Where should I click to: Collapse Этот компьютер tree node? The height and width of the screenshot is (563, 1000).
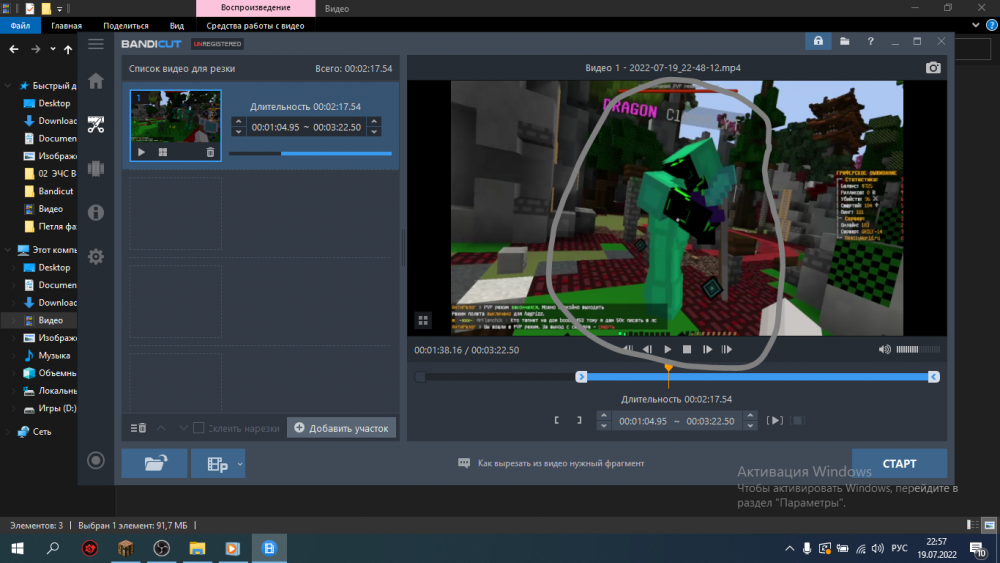pos(8,250)
